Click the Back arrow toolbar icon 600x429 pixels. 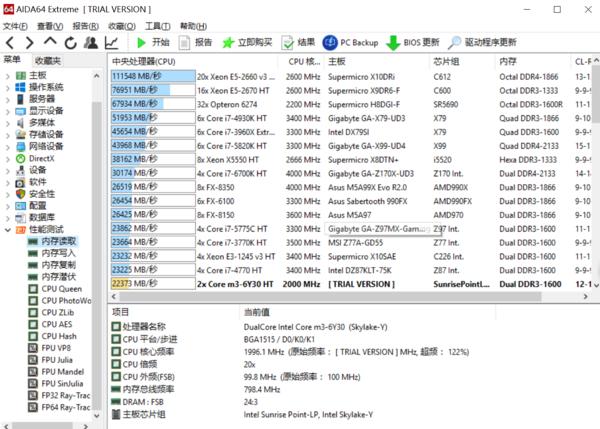[x=10, y=42]
